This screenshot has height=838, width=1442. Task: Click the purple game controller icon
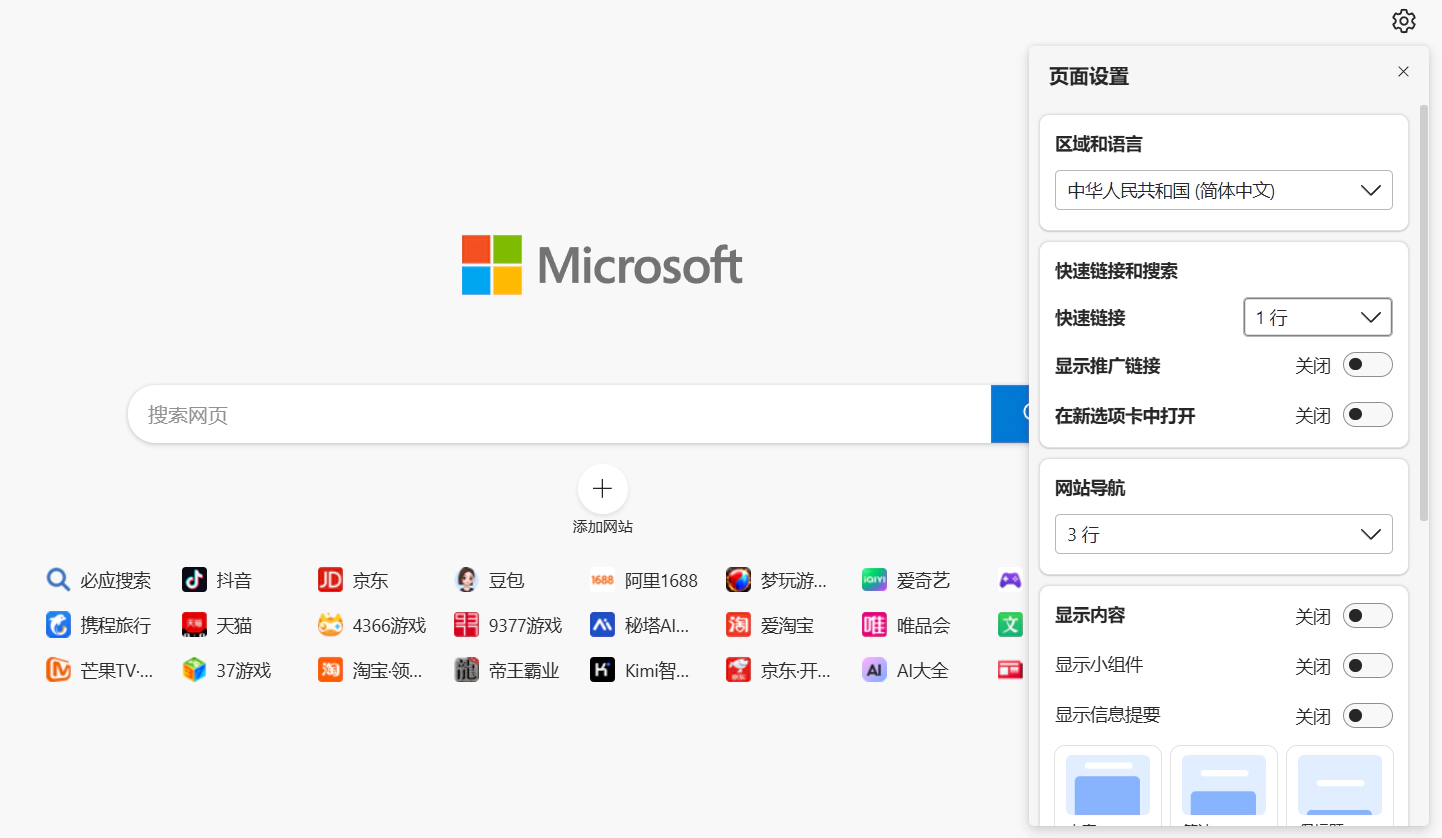[x=1010, y=580]
